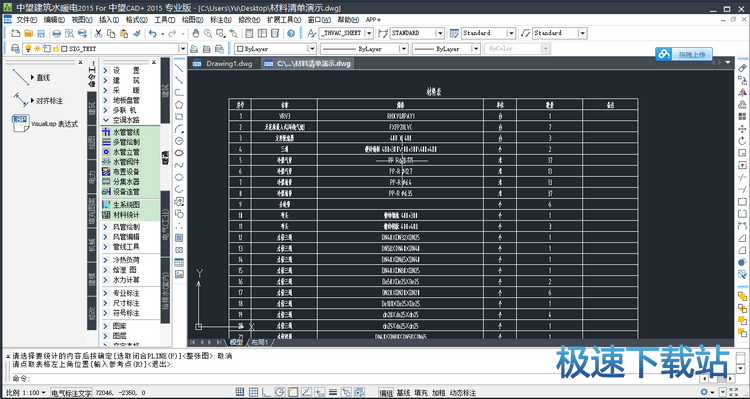Click the 设备连管 item

click(x=121, y=192)
